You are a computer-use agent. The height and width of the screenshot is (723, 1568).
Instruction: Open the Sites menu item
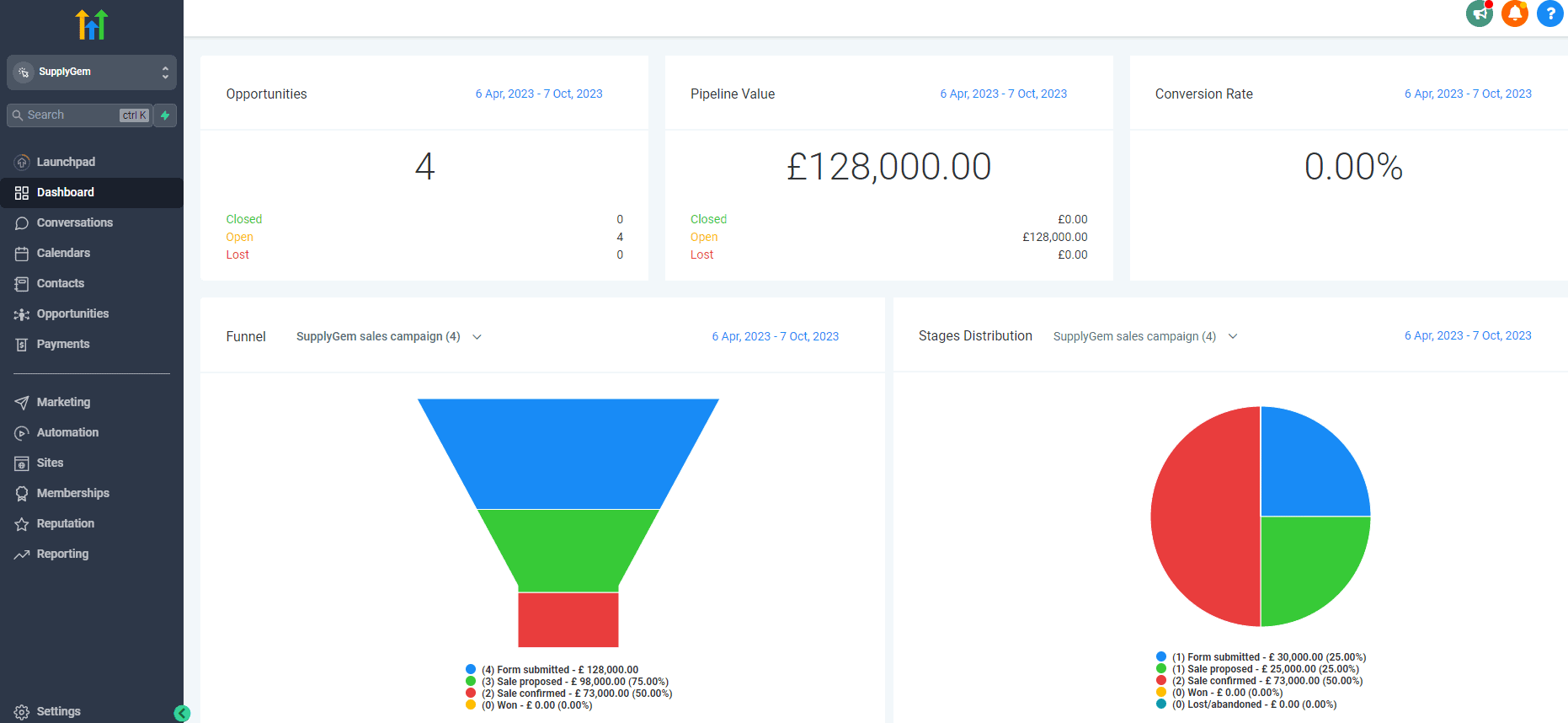pyautogui.click(x=92, y=463)
